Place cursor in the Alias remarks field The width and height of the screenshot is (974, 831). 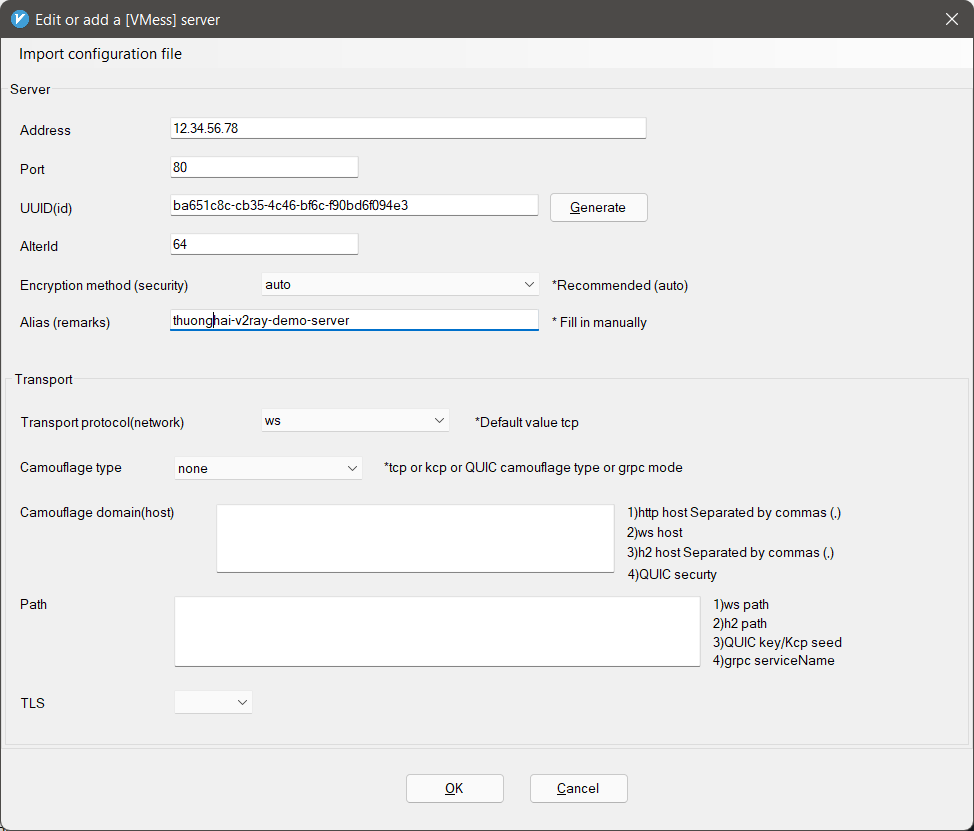354,321
